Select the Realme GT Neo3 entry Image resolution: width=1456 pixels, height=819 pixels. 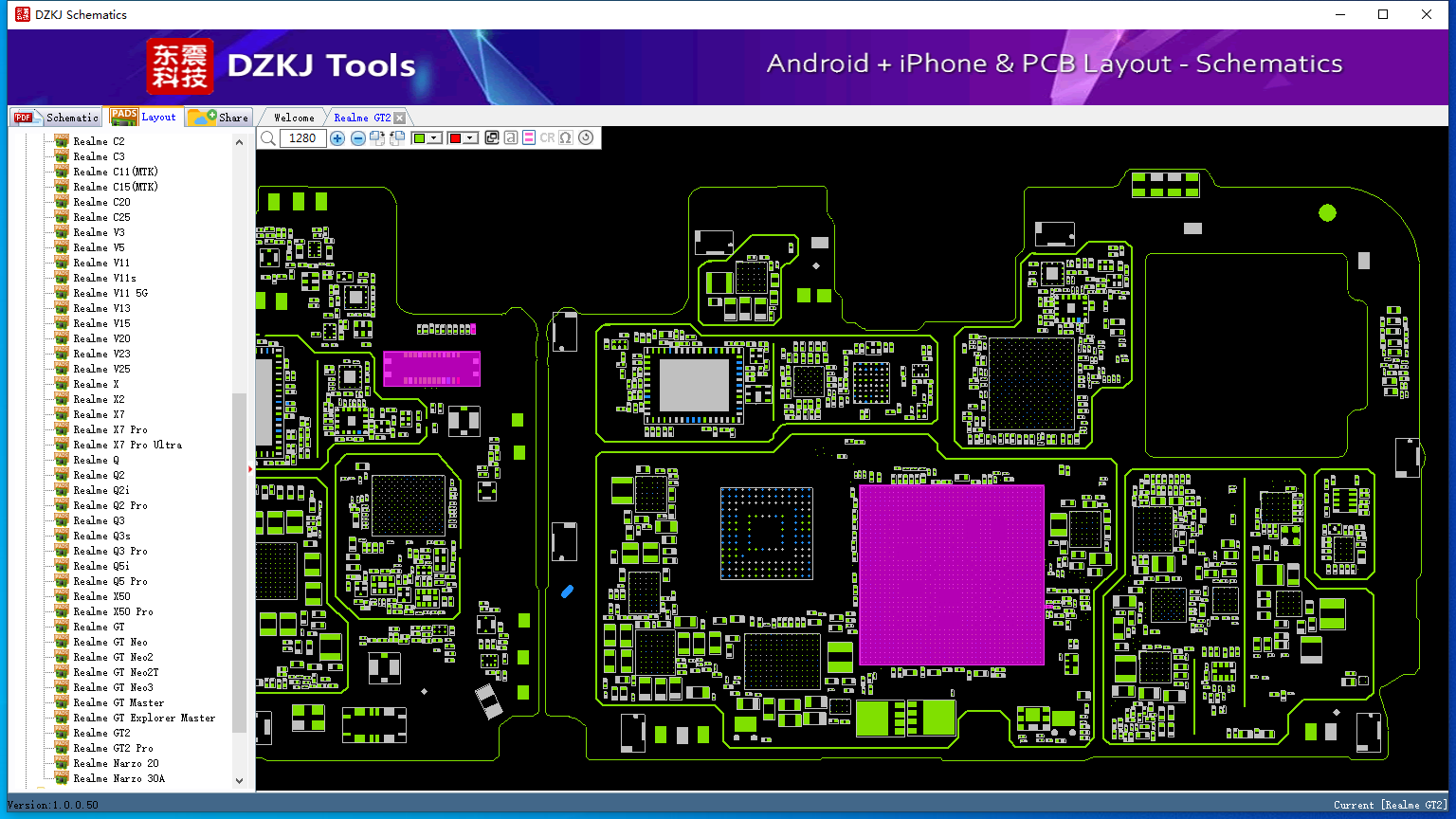114,687
